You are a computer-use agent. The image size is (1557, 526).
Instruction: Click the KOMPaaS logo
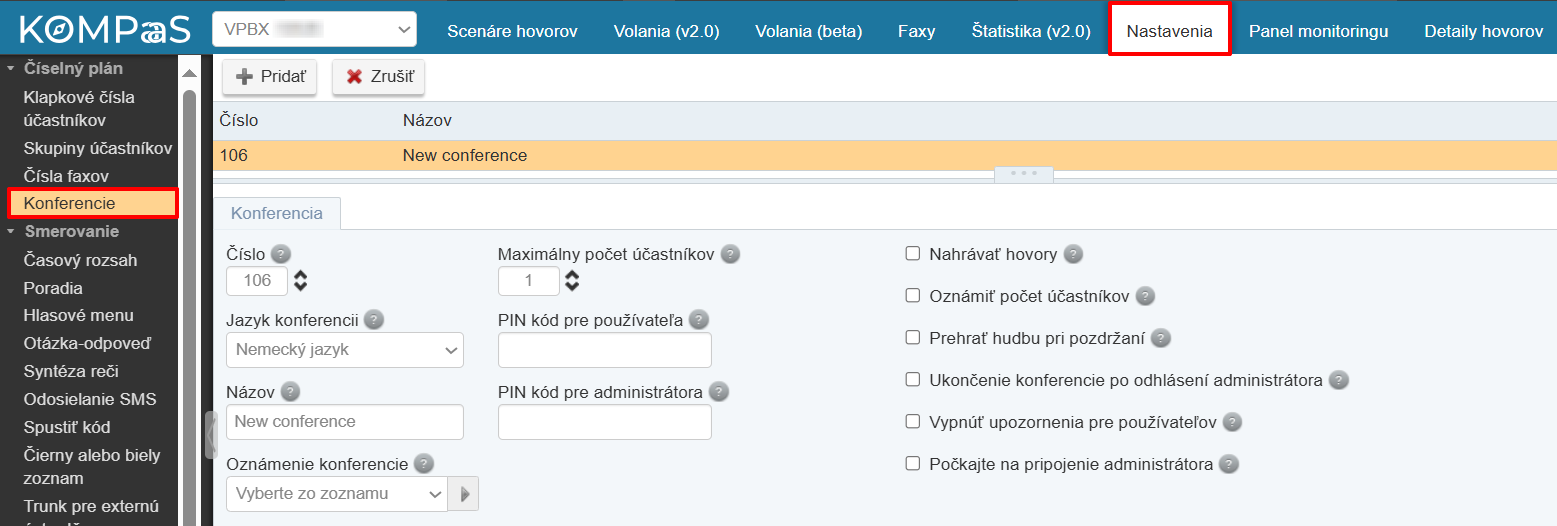[104, 30]
